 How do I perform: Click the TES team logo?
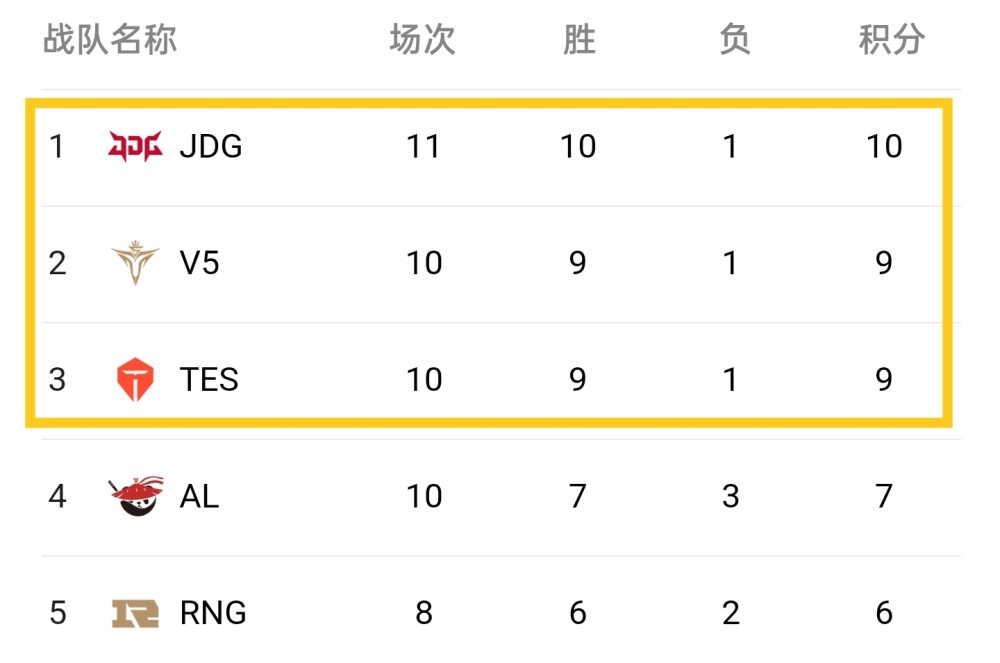(135, 380)
